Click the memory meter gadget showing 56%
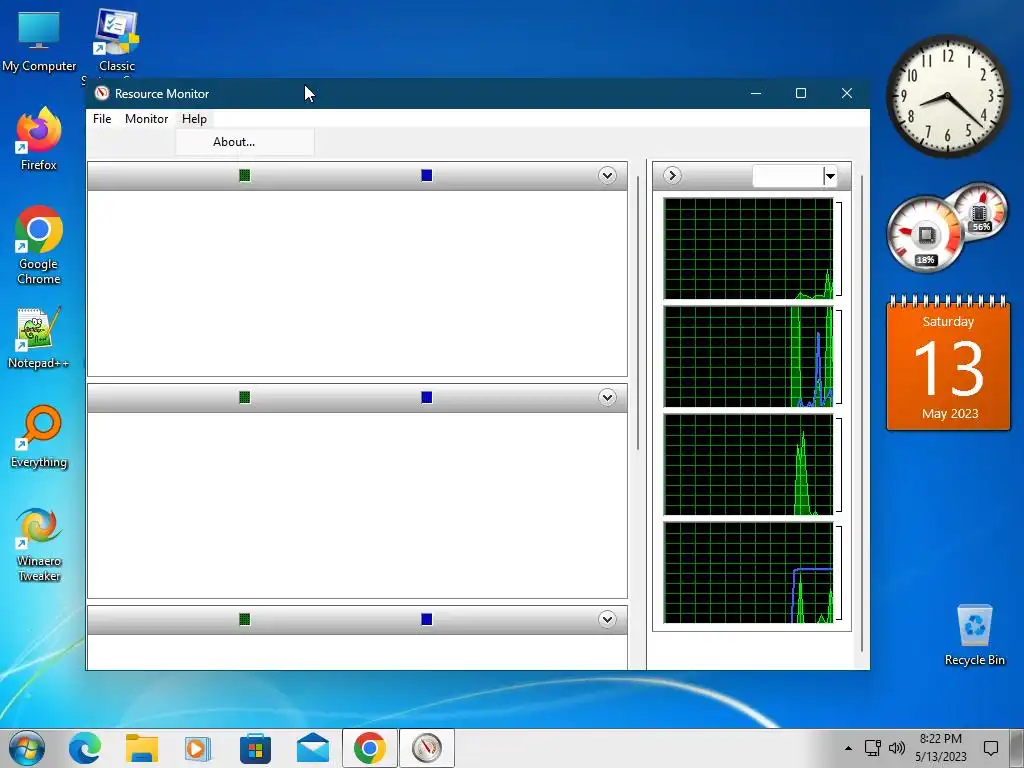 point(980,212)
